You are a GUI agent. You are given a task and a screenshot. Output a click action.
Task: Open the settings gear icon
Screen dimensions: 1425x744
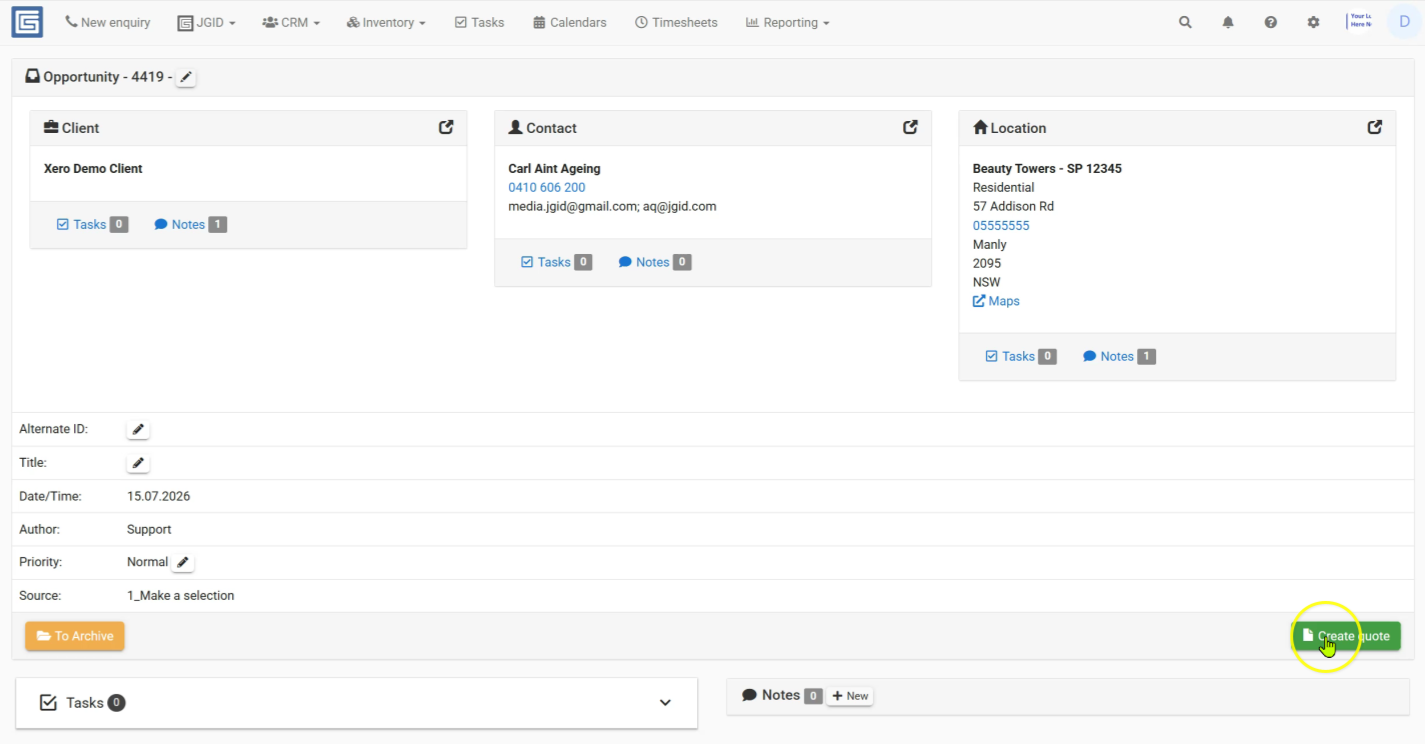[x=1313, y=22]
